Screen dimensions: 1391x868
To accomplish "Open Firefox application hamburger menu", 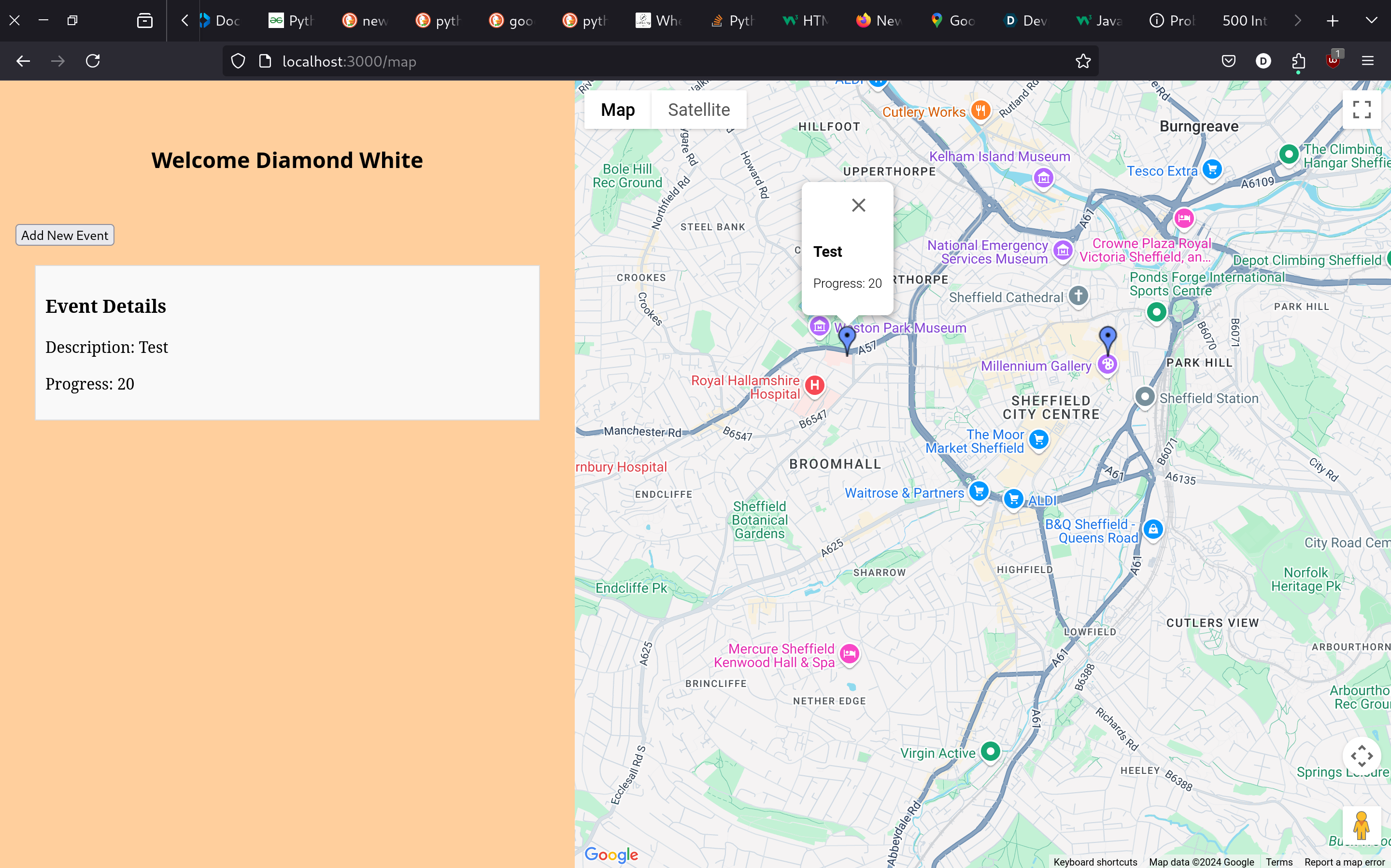I will 1367,61.
